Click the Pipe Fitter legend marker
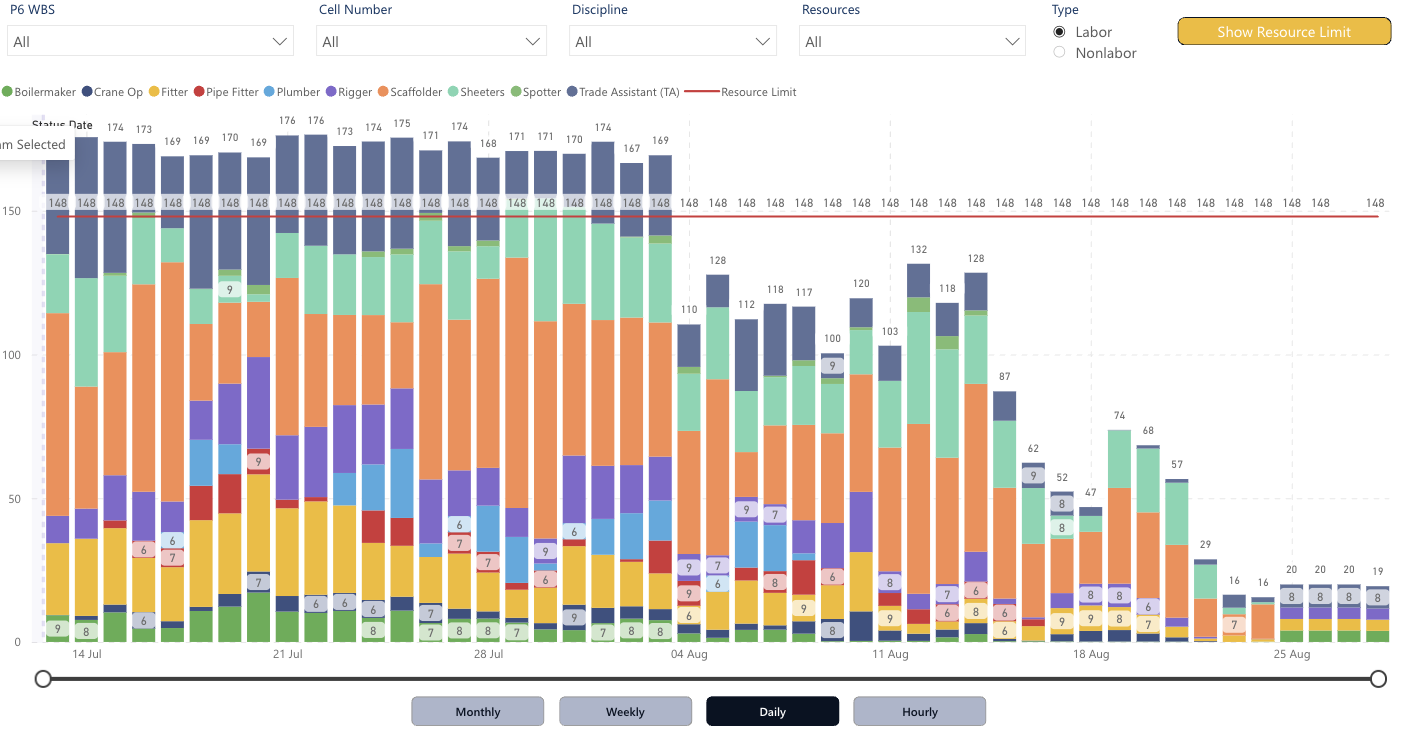Screen dimensions: 1403x732 [x=199, y=92]
